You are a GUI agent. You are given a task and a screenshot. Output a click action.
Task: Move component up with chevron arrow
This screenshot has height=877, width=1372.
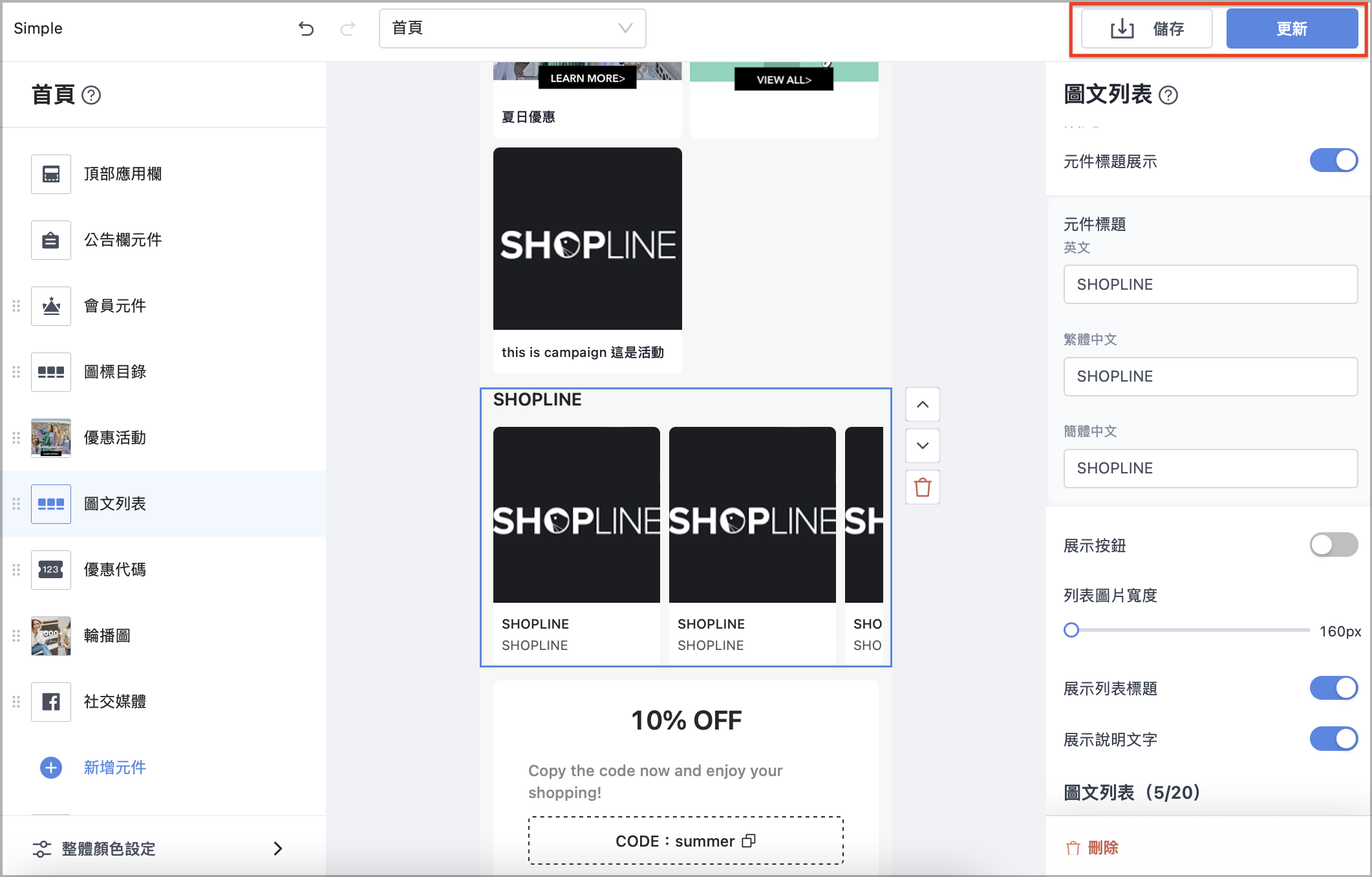(x=923, y=404)
